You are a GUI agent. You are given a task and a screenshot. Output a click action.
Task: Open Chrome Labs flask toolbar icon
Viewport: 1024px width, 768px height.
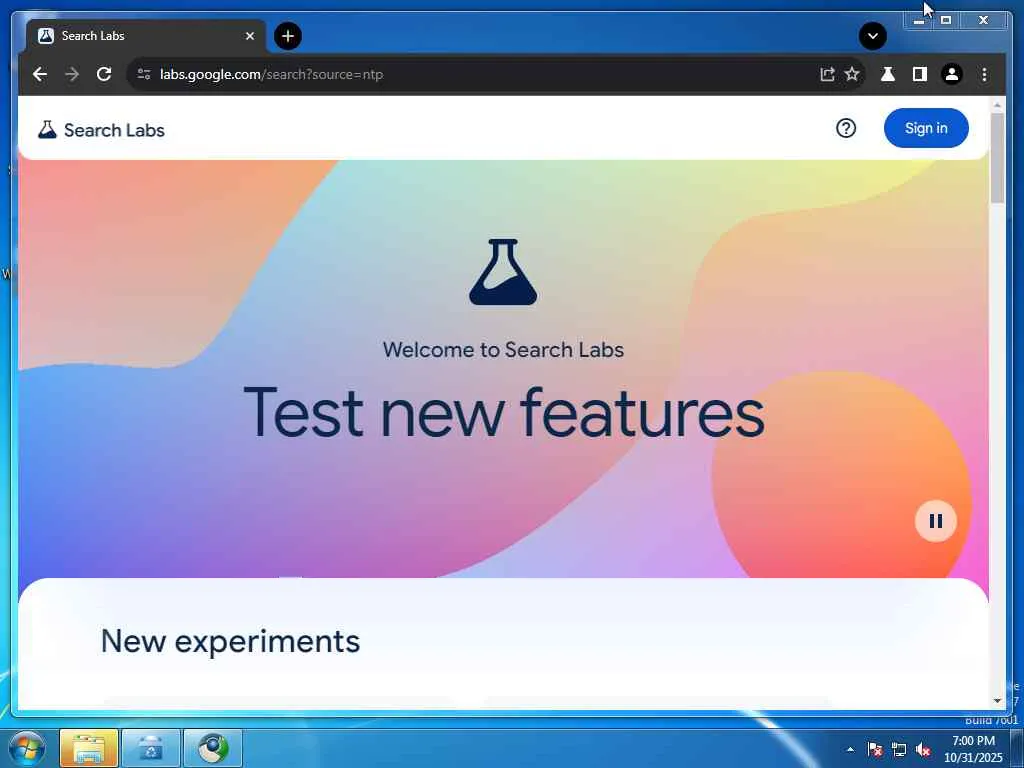(x=888, y=74)
